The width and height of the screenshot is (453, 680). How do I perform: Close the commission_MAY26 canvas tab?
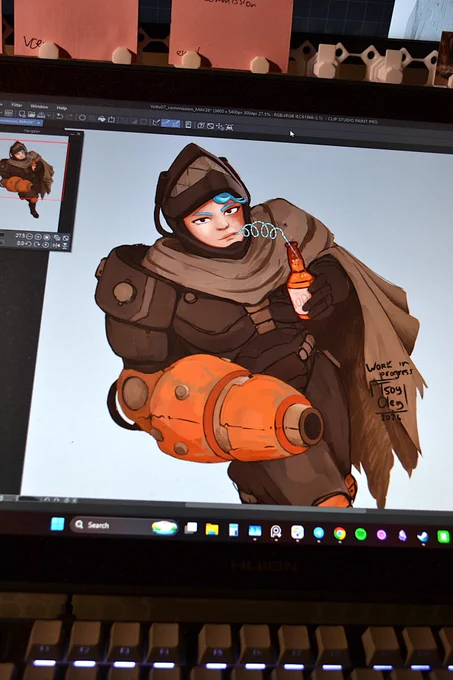click(x=38, y=123)
